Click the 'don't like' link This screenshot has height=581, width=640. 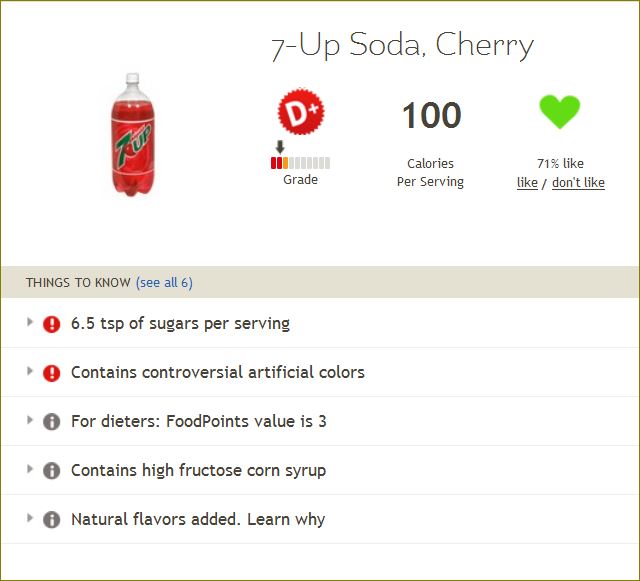tap(578, 183)
